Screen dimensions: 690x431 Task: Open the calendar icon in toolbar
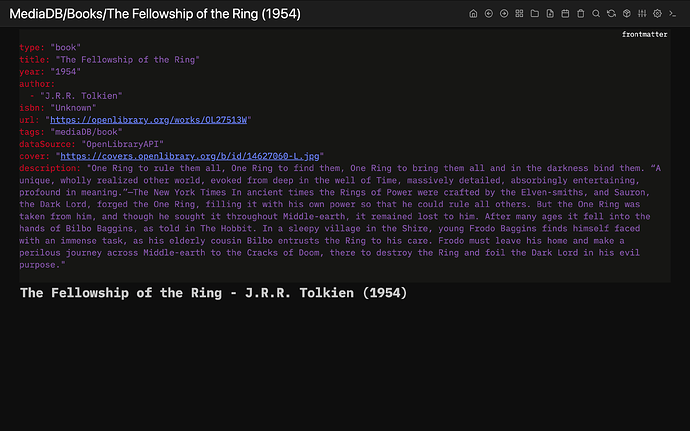[565, 14]
